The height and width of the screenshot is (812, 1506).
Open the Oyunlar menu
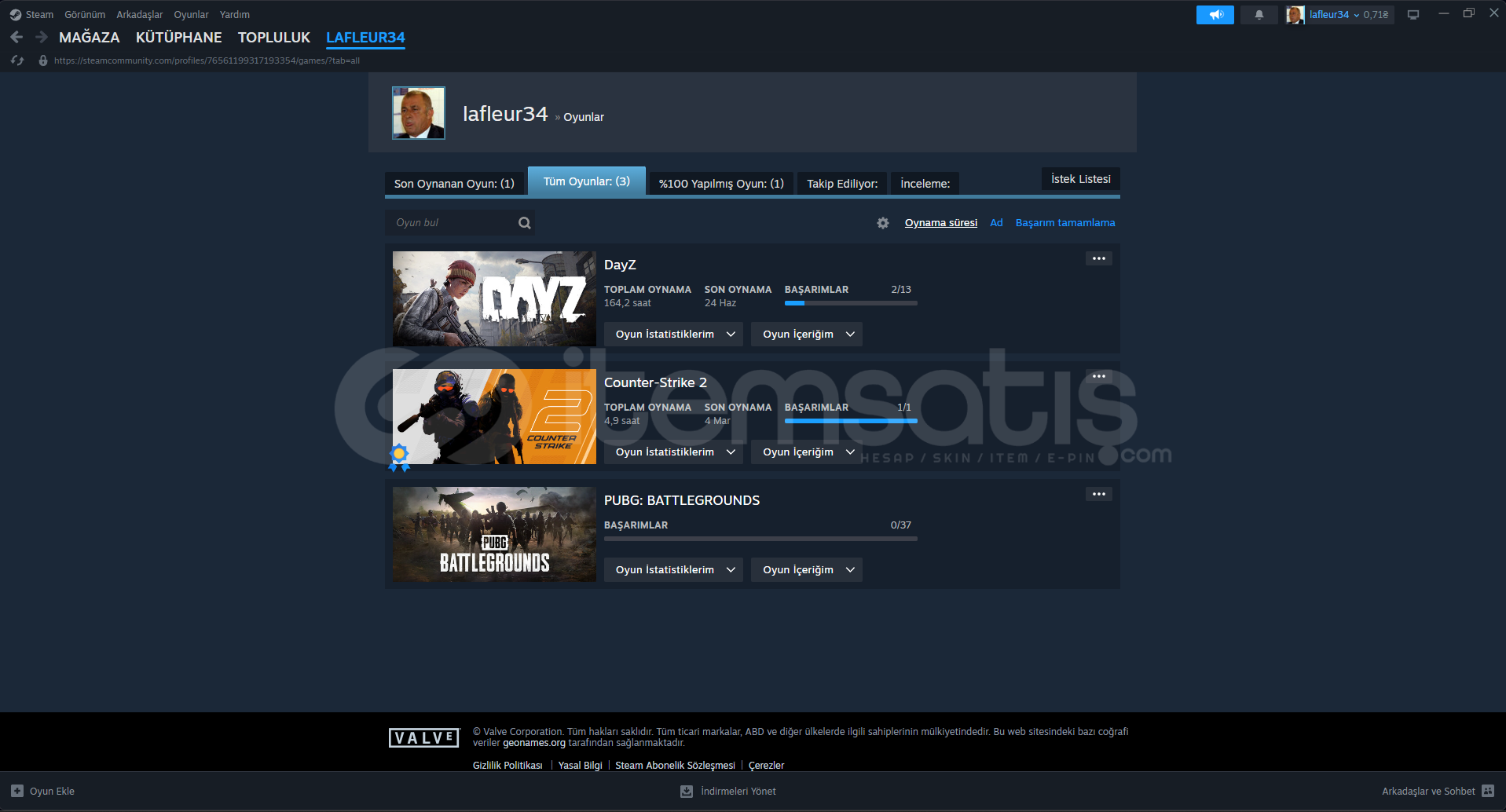click(x=191, y=15)
